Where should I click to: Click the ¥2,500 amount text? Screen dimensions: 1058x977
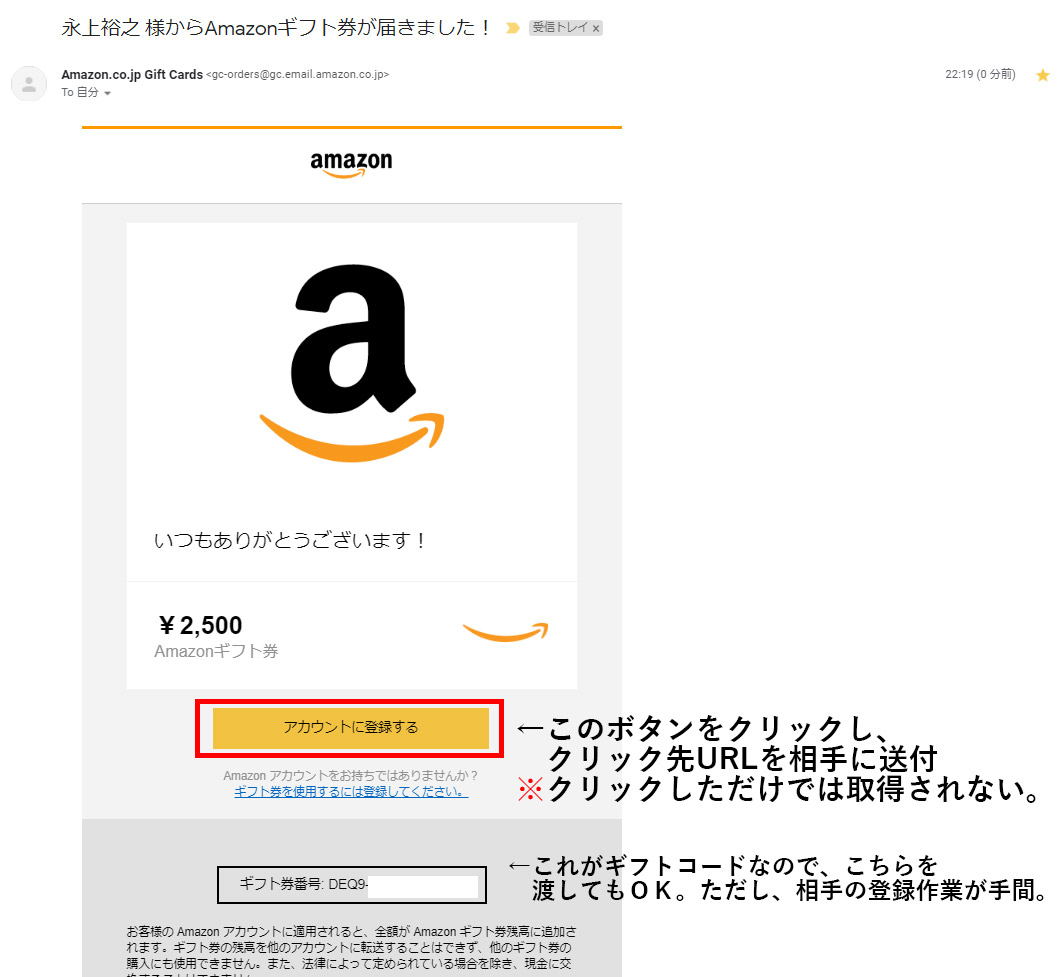point(200,625)
